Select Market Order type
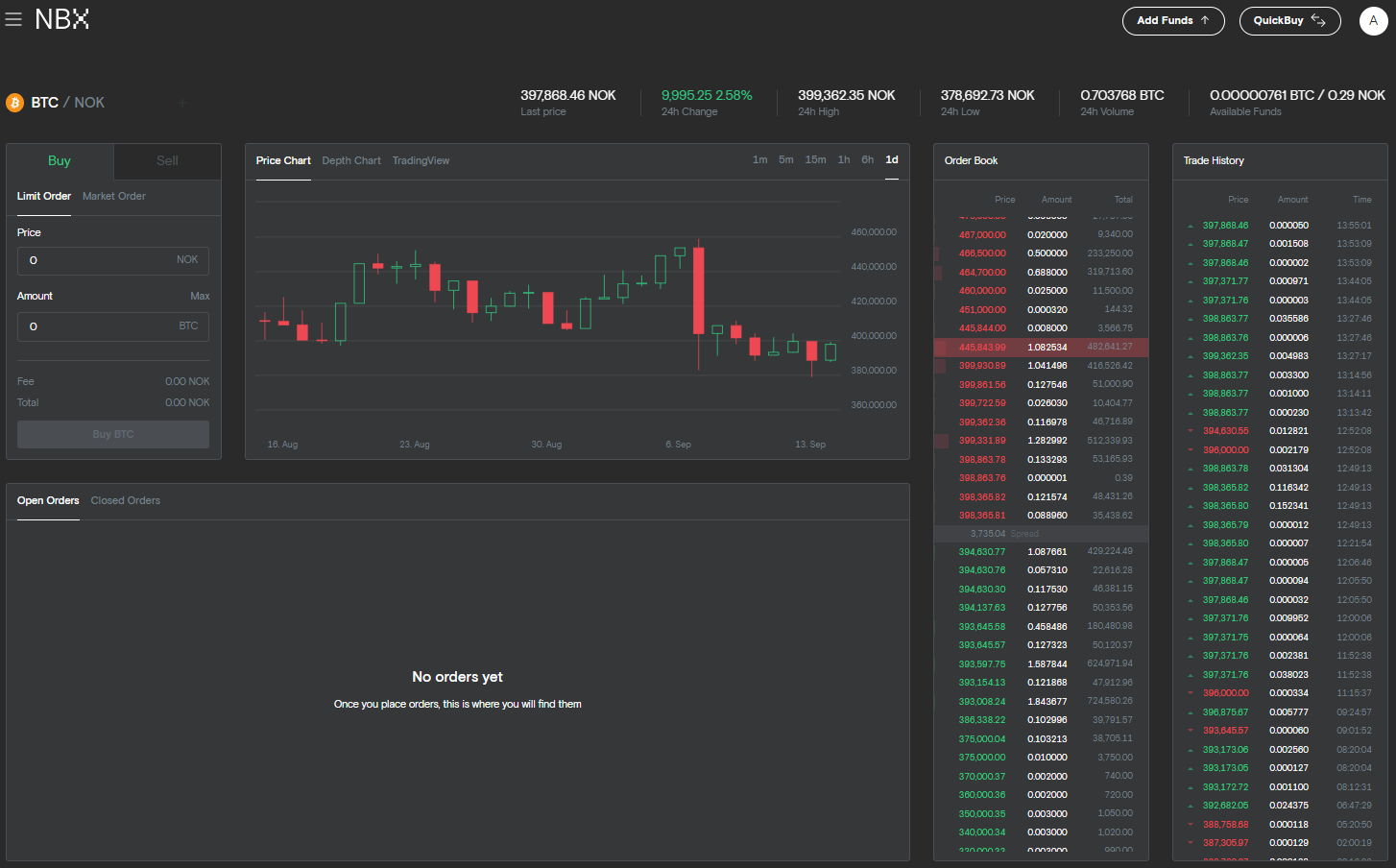1396x868 pixels. point(114,197)
